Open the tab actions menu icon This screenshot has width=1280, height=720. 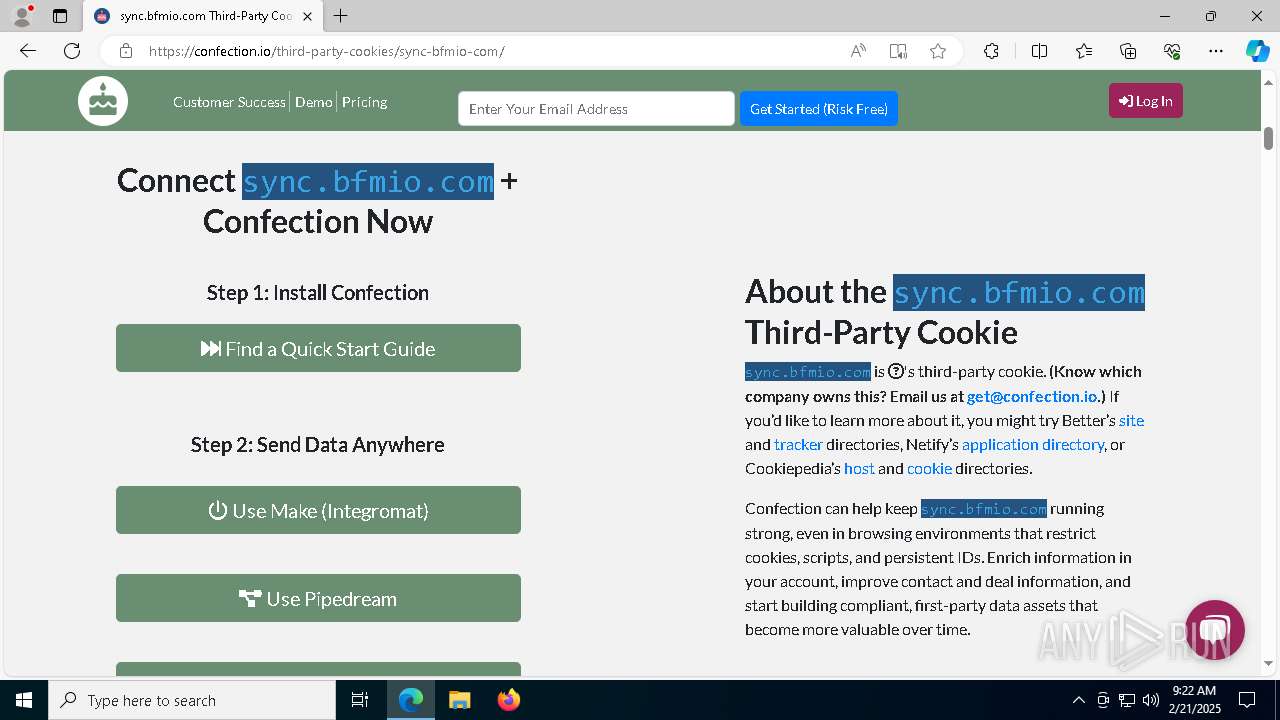[60, 16]
